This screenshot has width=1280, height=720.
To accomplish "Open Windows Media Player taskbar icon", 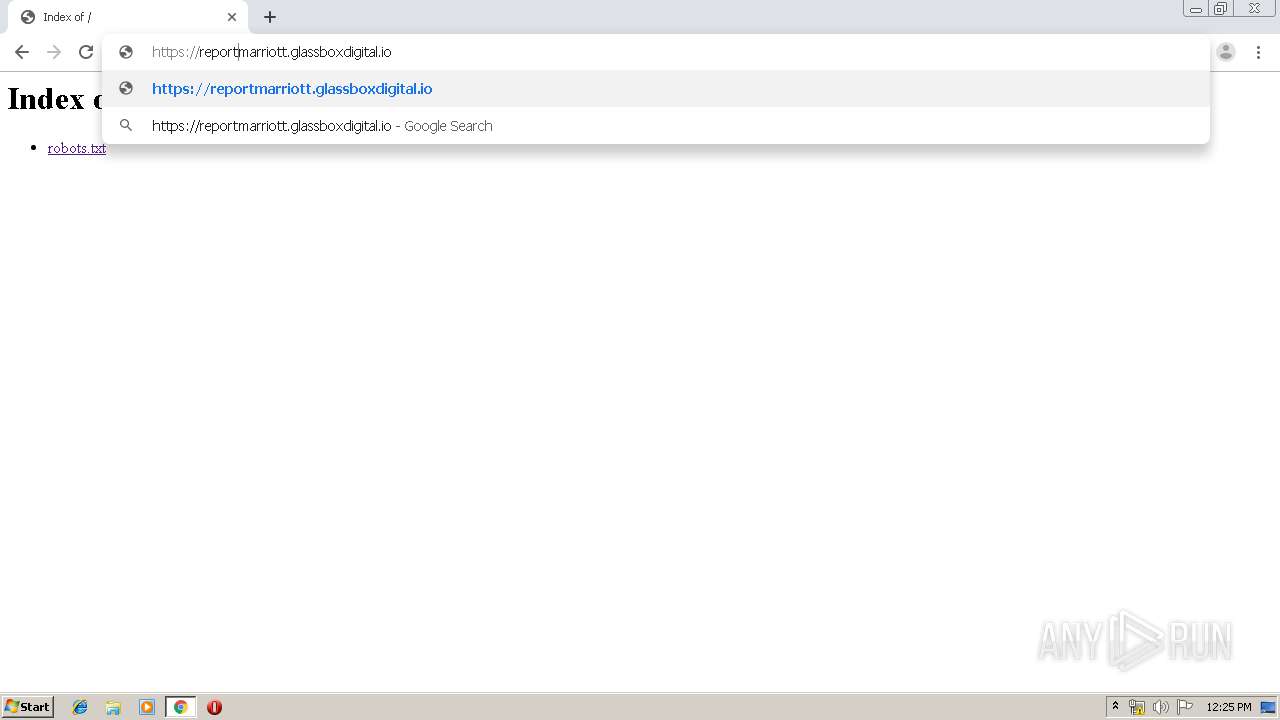I will click(x=147, y=707).
